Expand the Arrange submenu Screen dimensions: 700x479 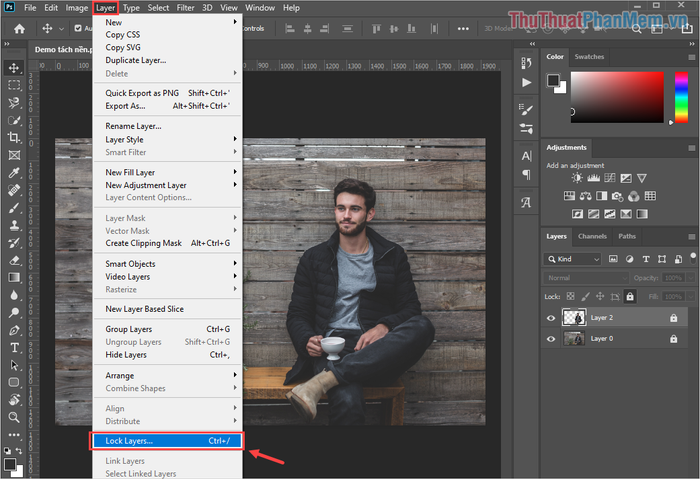tap(167, 375)
